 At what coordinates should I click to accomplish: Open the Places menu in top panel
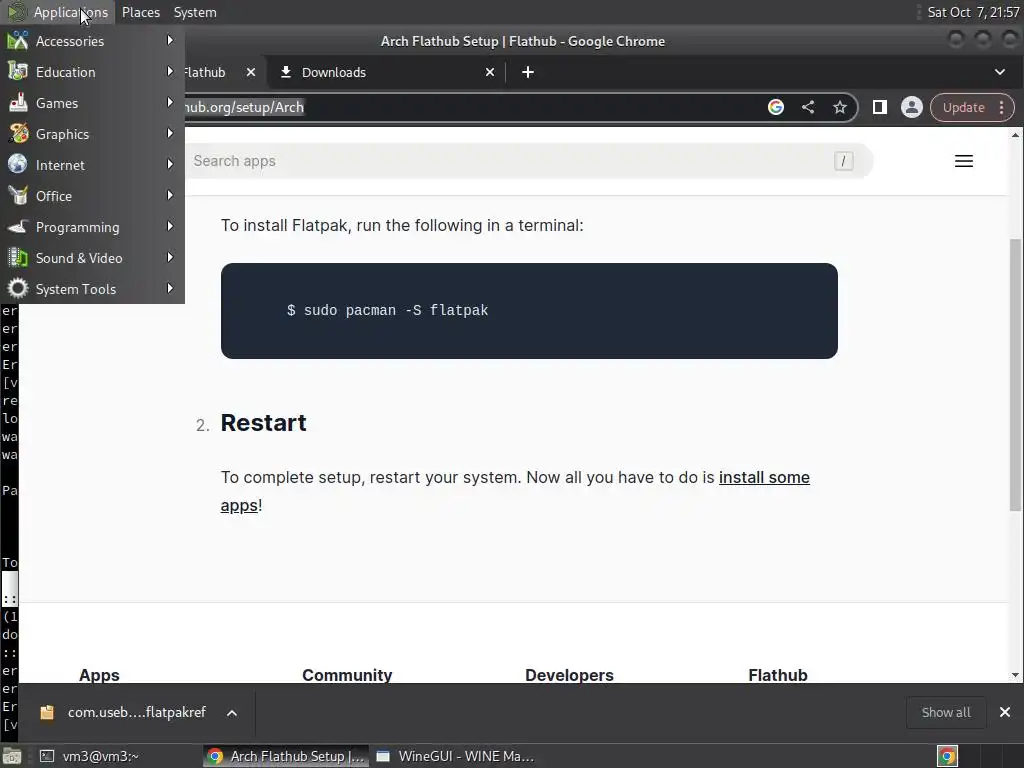pyautogui.click(x=140, y=12)
